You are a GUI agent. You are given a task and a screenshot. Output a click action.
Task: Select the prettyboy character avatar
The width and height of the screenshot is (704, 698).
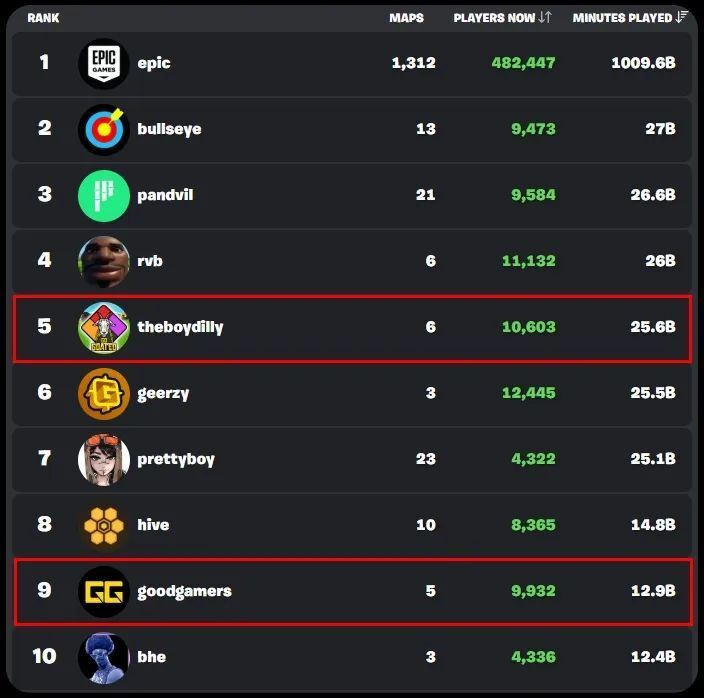(x=103, y=459)
